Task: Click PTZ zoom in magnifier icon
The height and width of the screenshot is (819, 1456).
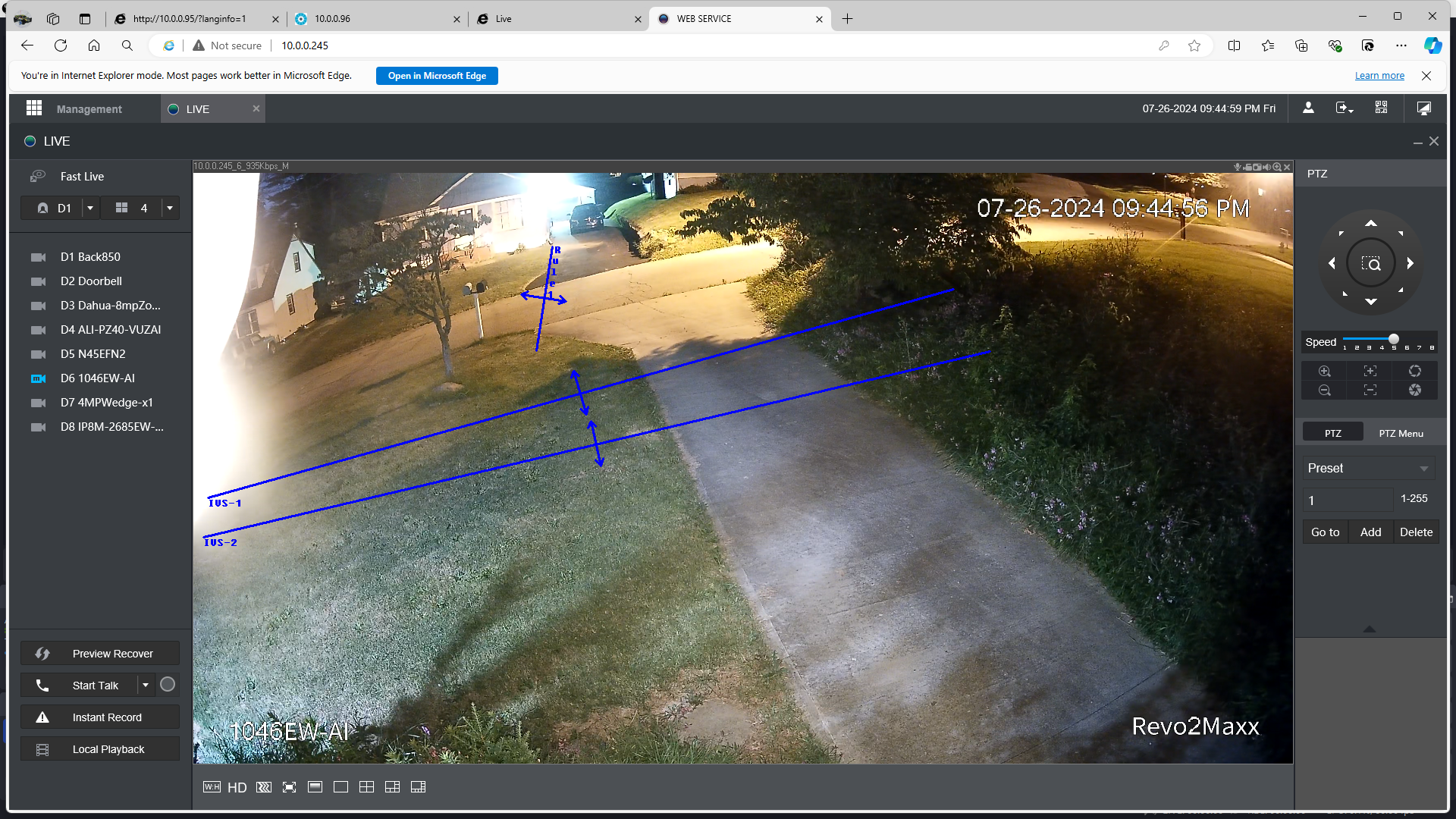Action: click(1324, 371)
